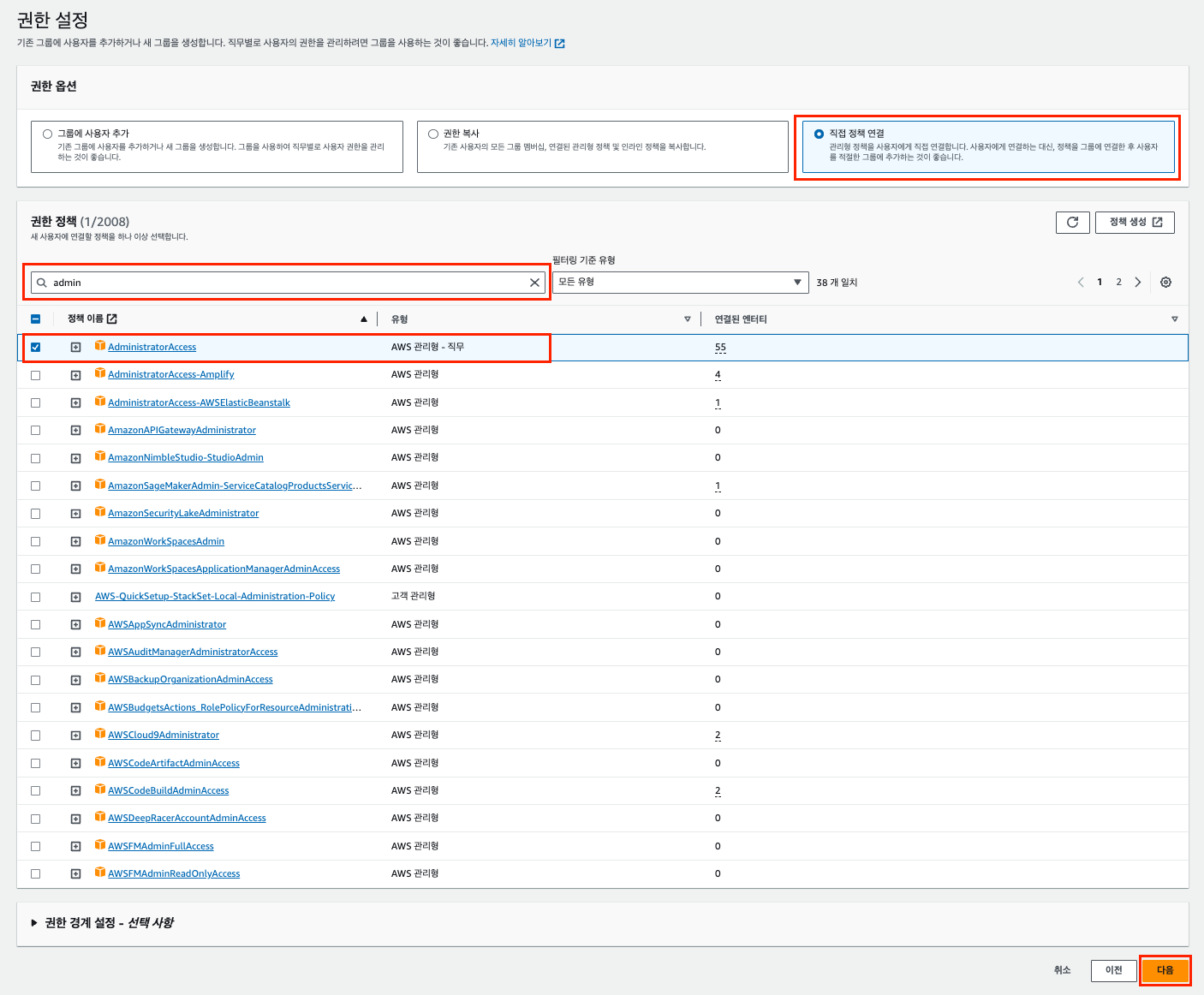Check the AmazonWorkSpacesAdmin policy checkbox
This screenshot has height=995, width=1204.
coord(35,541)
